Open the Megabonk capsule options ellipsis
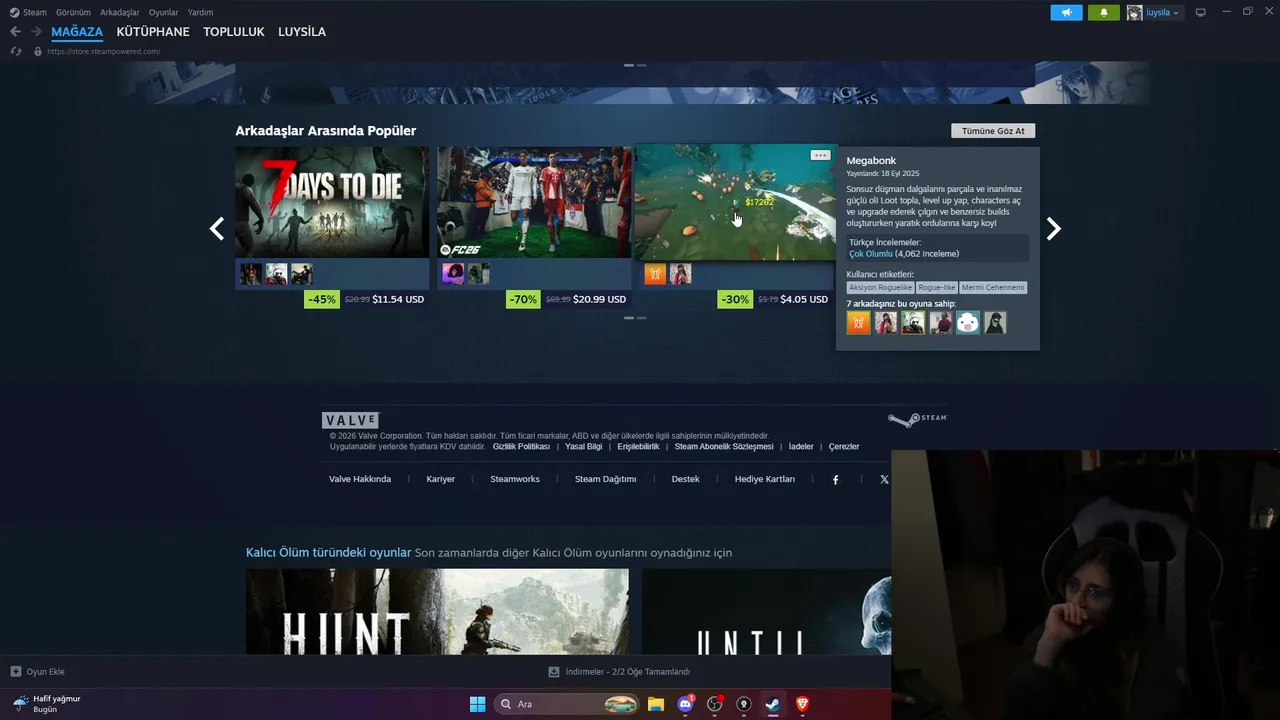Viewport: 1280px width, 720px height. point(820,155)
